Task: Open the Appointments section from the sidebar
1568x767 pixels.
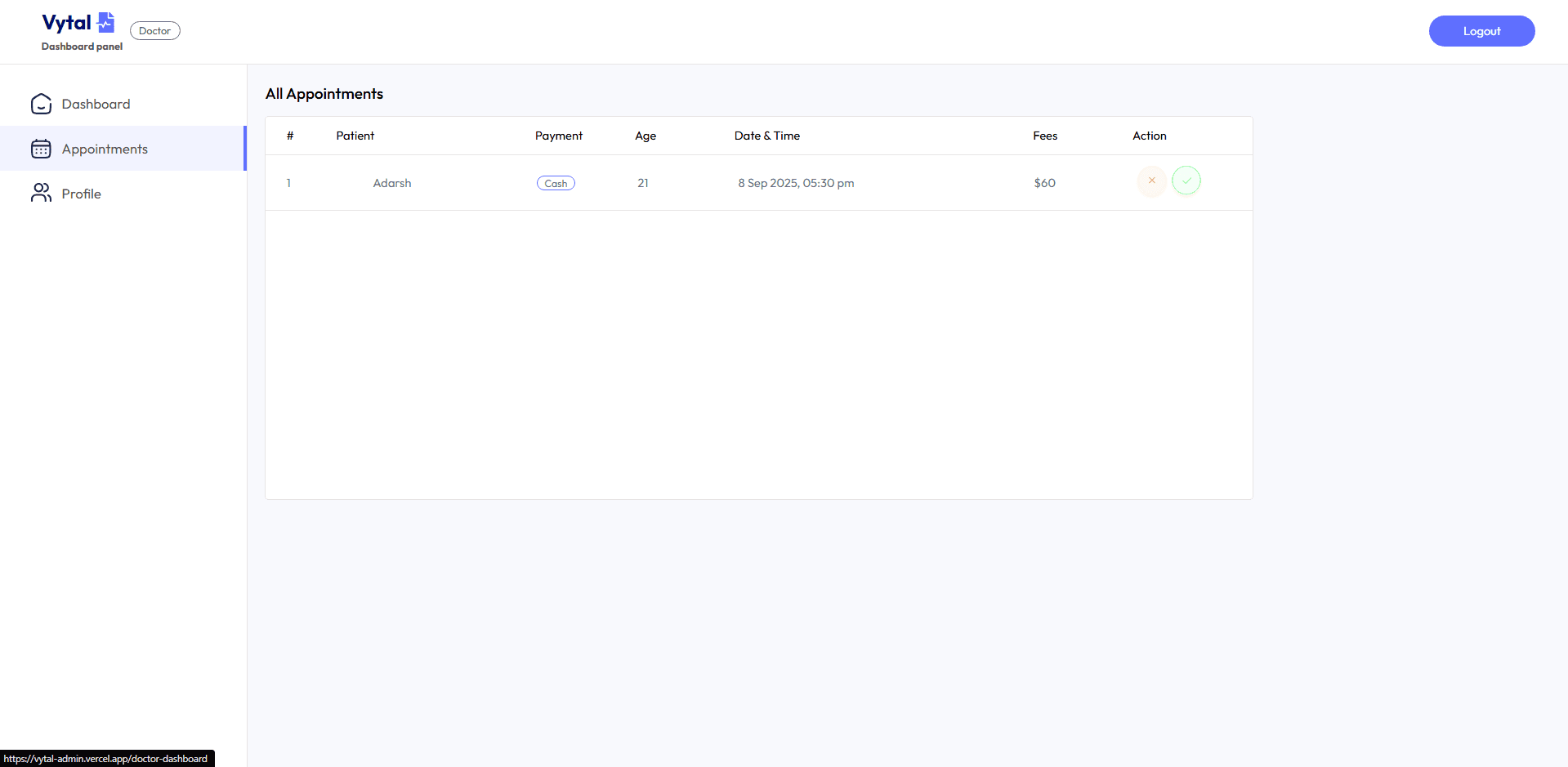Action: [x=105, y=149]
